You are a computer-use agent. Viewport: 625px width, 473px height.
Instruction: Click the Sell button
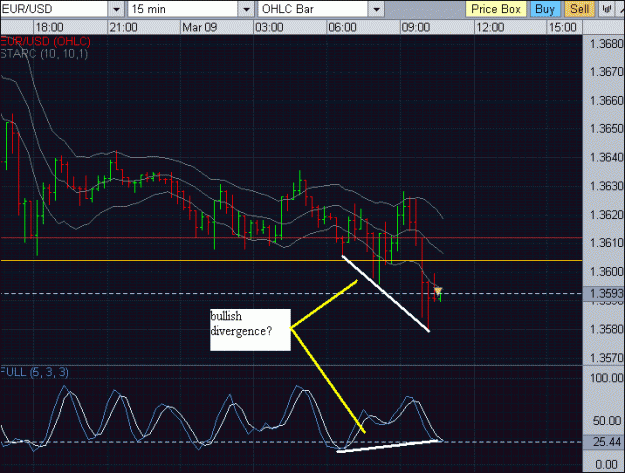580,9
